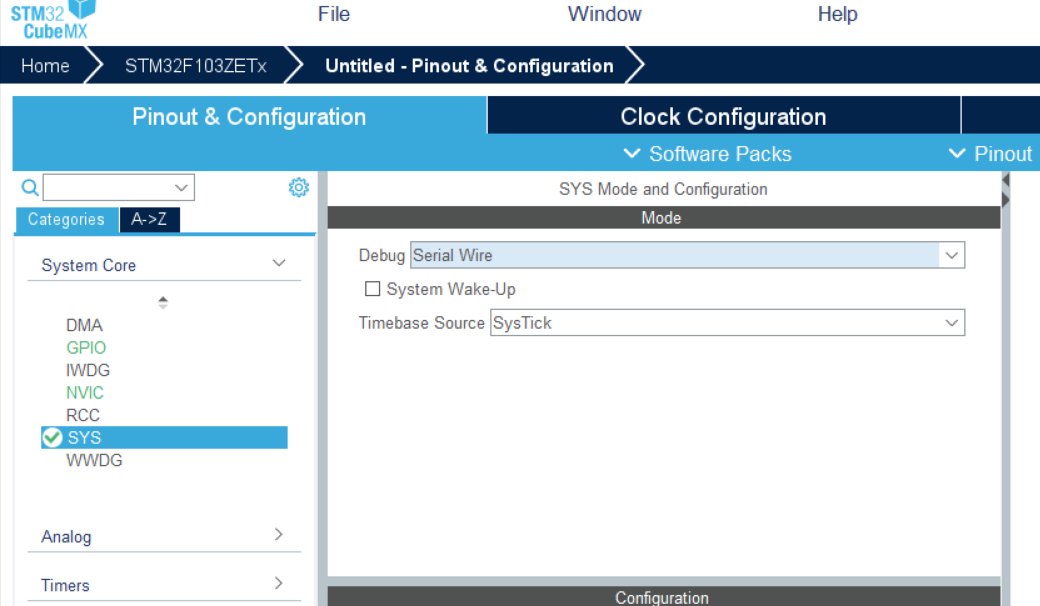This screenshot has width=1040, height=606.
Task: Select the Pinout & Configuration tab
Action: point(249,116)
